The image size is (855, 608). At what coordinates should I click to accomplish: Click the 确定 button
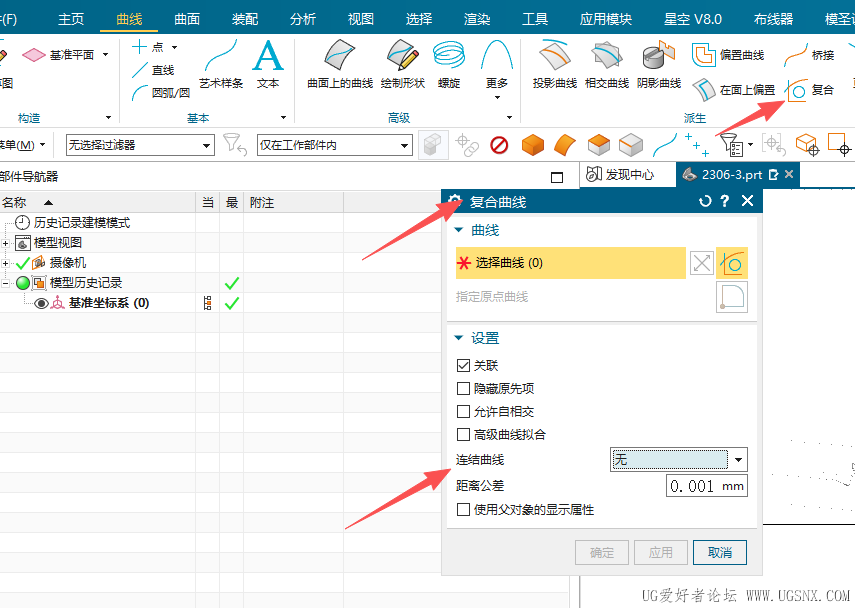[x=601, y=552]
